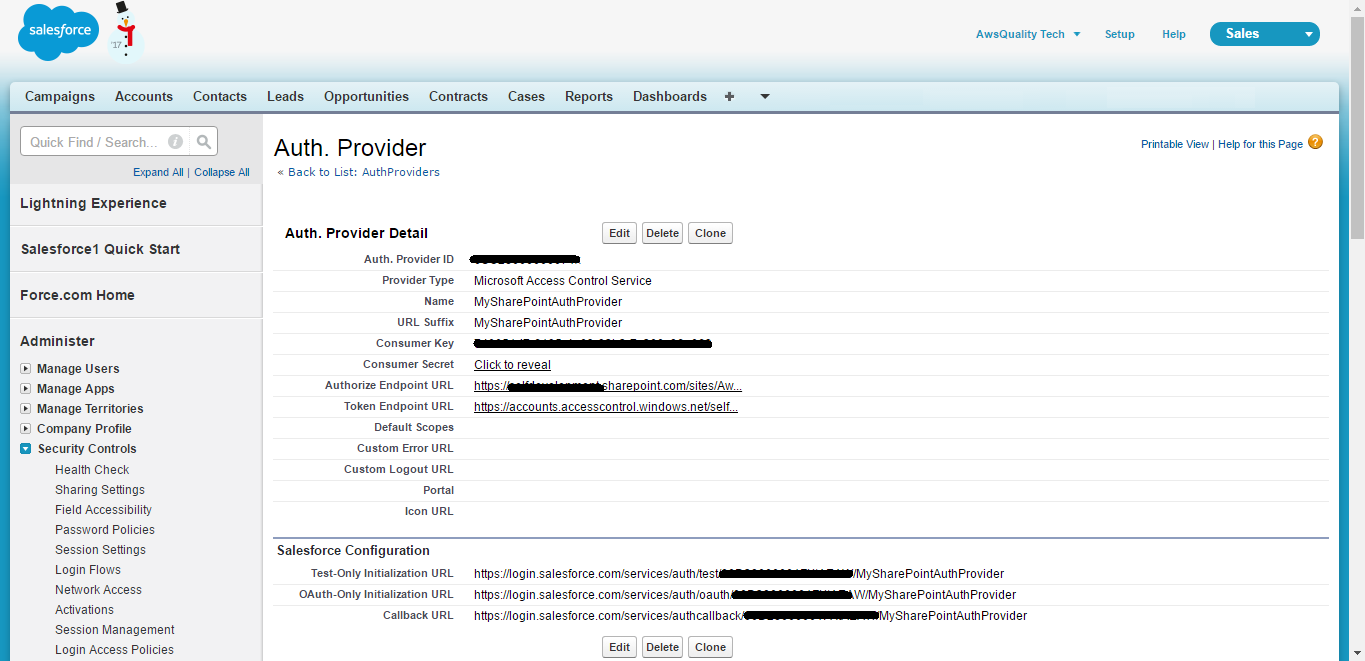
Task: Expand the Company Profile section
Action: click(26, 429)
